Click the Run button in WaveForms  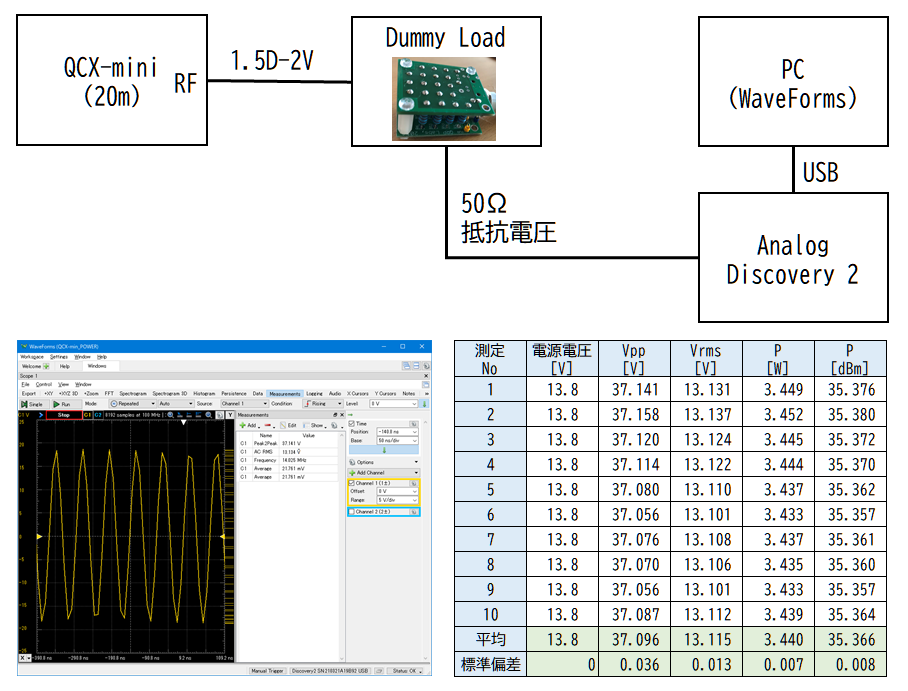click(x=66, y=404)
